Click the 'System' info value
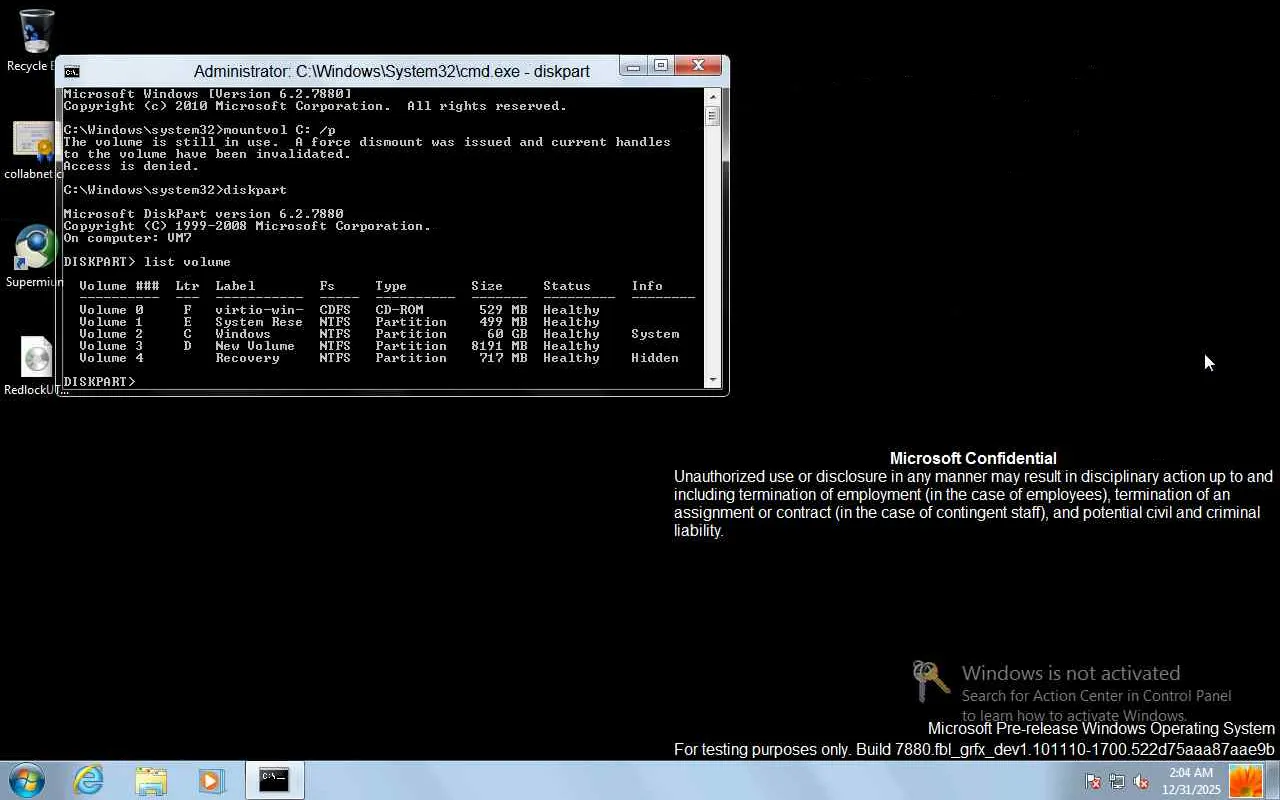 pyautogui.click(x=655, y=334)
